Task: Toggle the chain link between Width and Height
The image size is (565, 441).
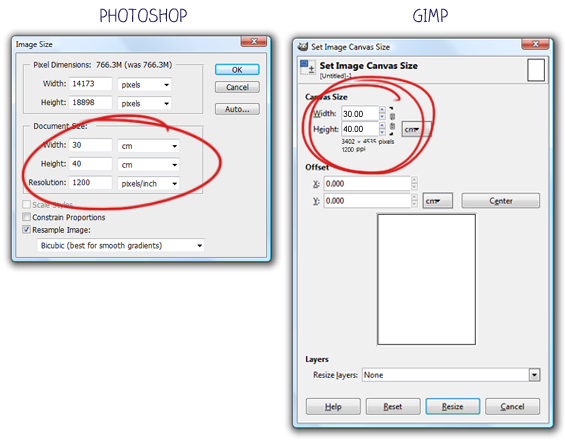Action: click(x=392, y=121)
